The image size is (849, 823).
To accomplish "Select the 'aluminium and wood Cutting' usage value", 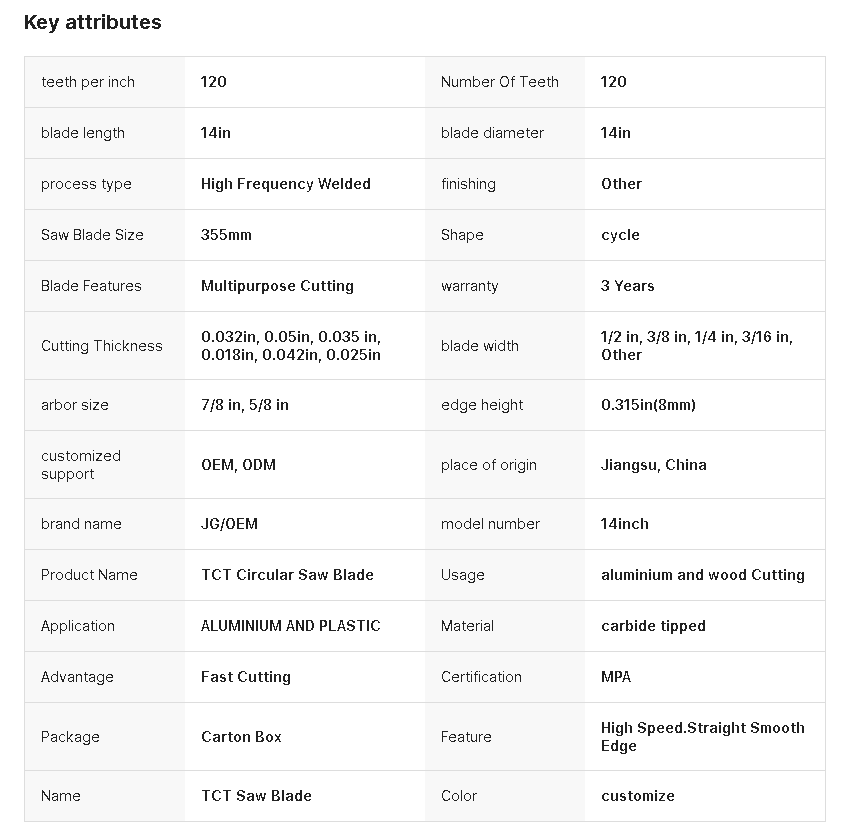I will (x=702, y=575).
